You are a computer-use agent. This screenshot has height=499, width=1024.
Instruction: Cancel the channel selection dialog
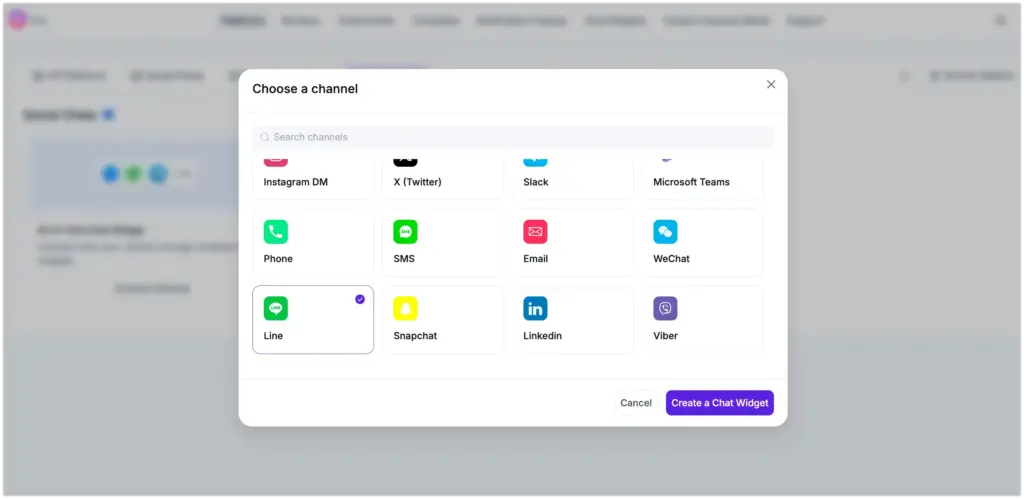coord(635,403)
